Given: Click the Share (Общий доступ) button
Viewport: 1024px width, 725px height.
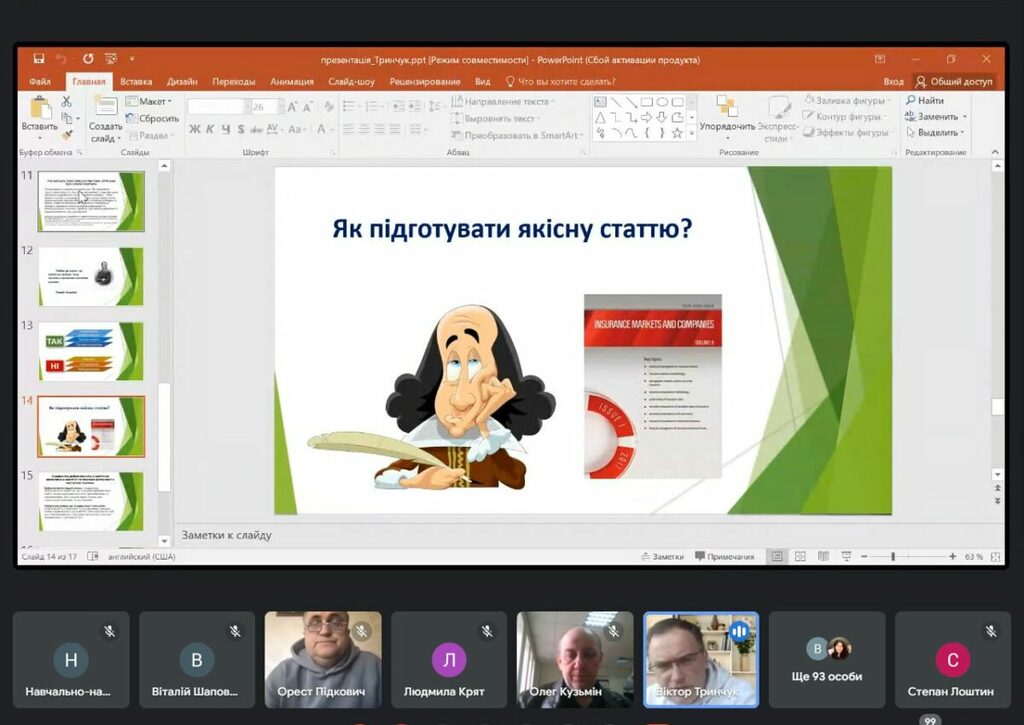Looking at the screenshot, I should (954, 82).
